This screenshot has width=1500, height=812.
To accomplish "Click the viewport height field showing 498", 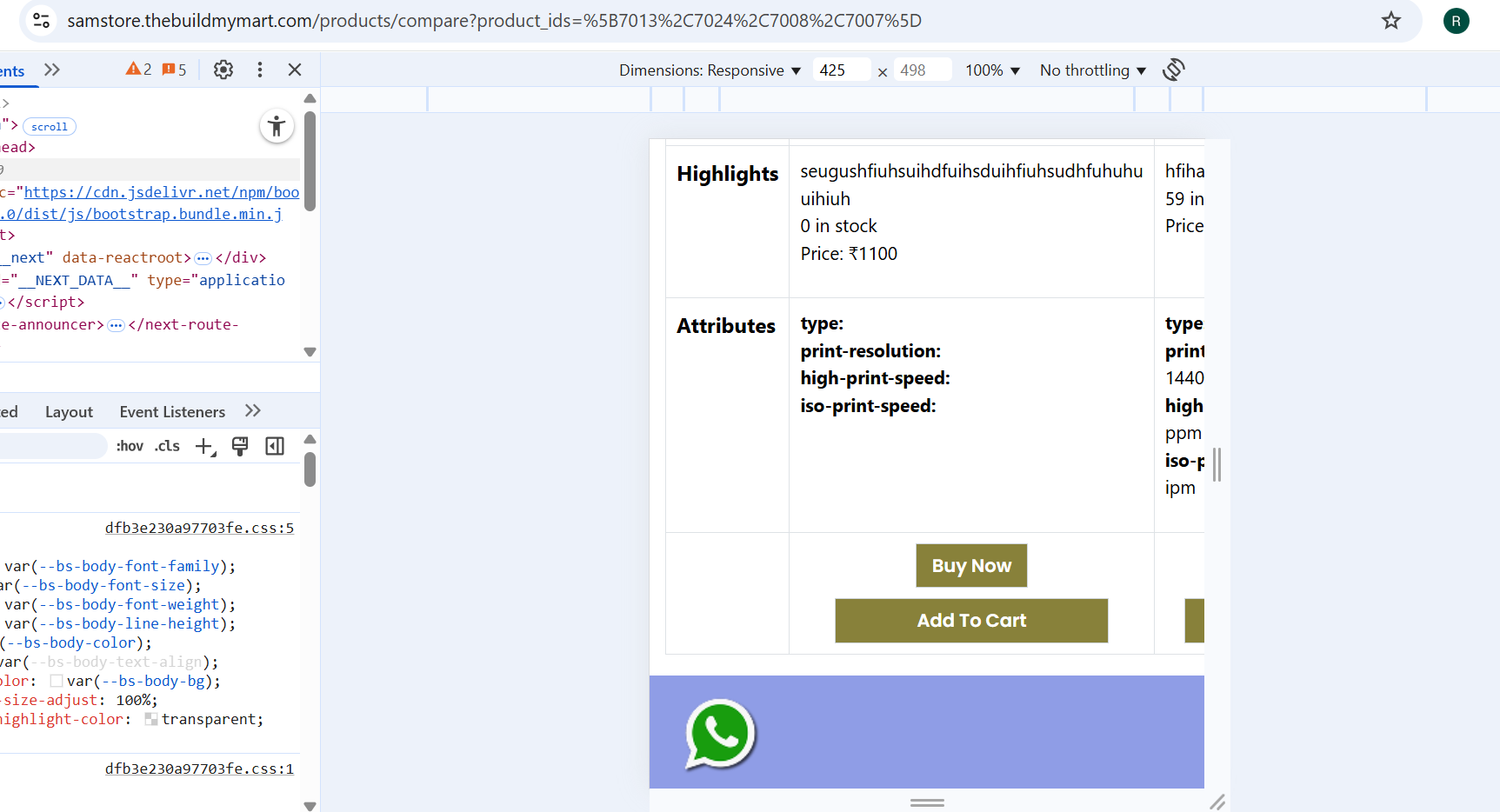I will (923, 70).
